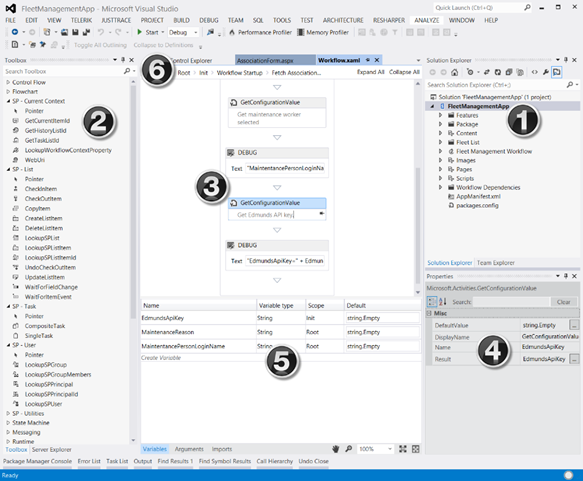Click the ellipsis button beside DefaultValue
The width and height of the screenshot is (583, 481).
574,325
